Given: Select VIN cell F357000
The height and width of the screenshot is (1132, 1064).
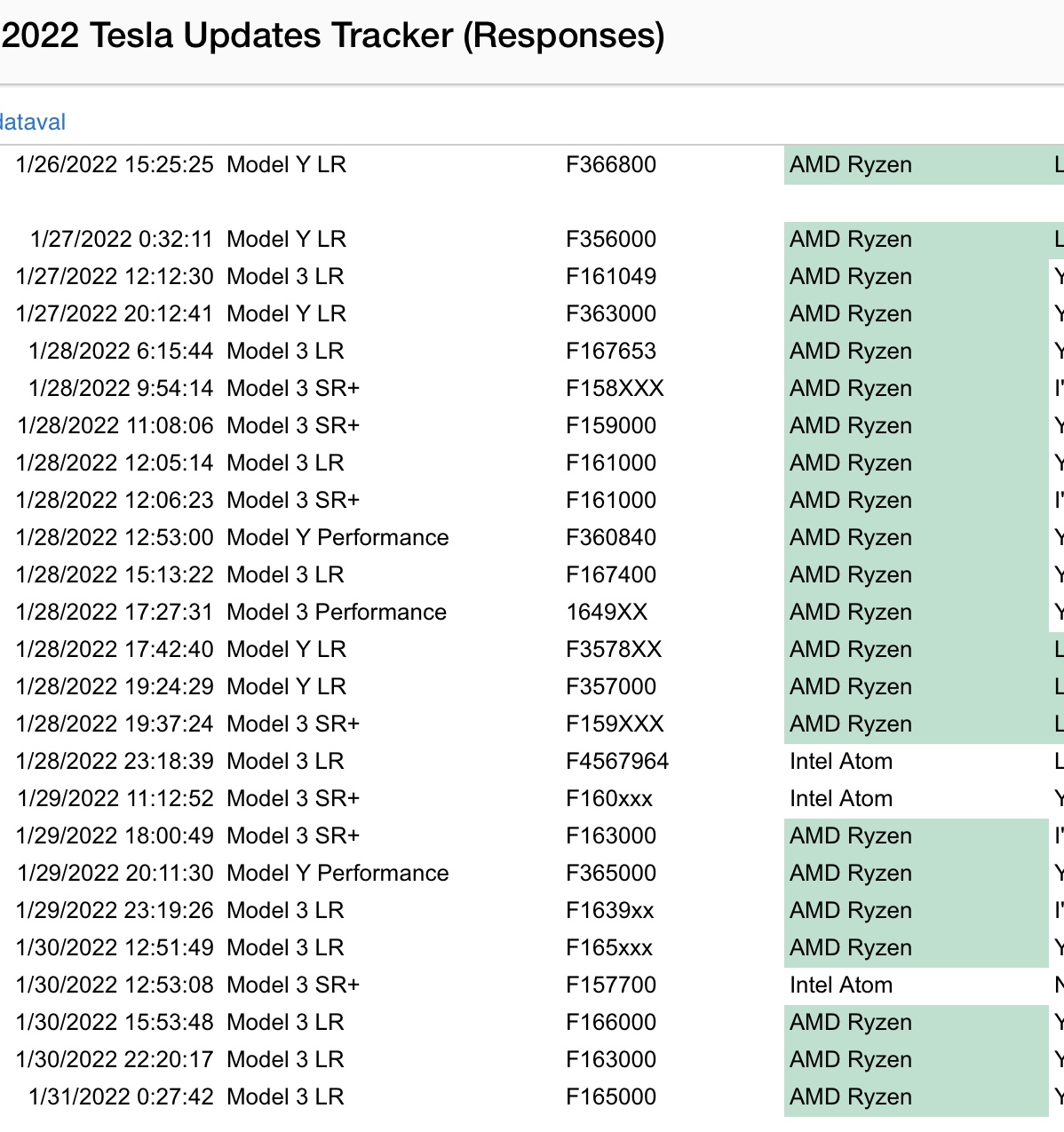Looking at the screenshot, I should pos(611,686).
